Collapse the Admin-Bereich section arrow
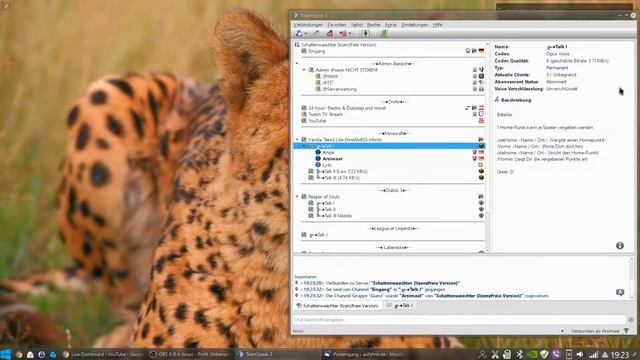The width and height of the screenshot is (640, 360). [x=297, y=64]
